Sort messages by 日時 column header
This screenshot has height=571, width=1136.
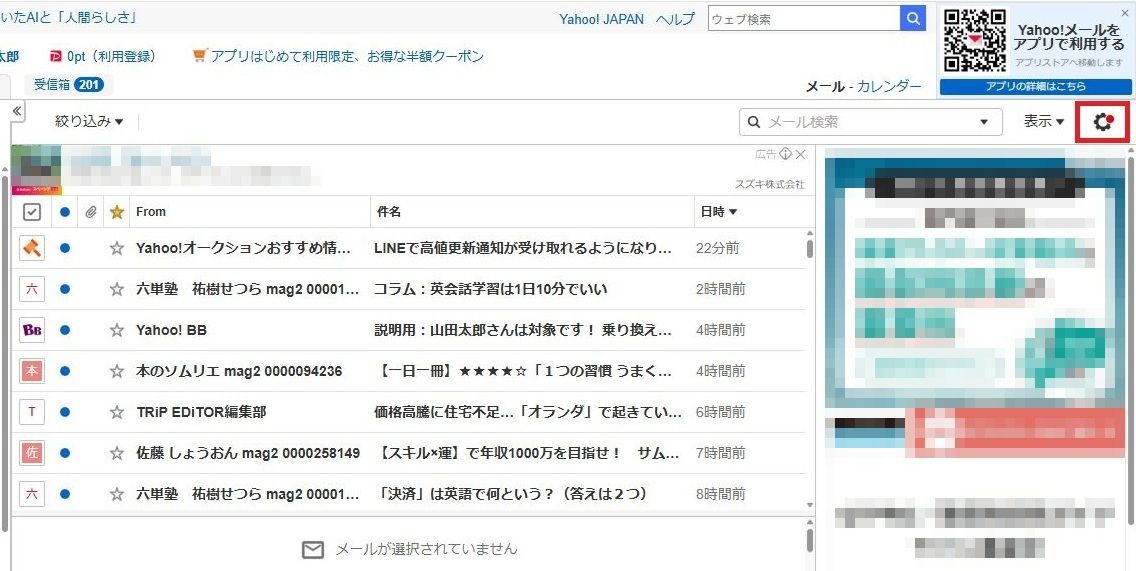click(x=718, y=212)
